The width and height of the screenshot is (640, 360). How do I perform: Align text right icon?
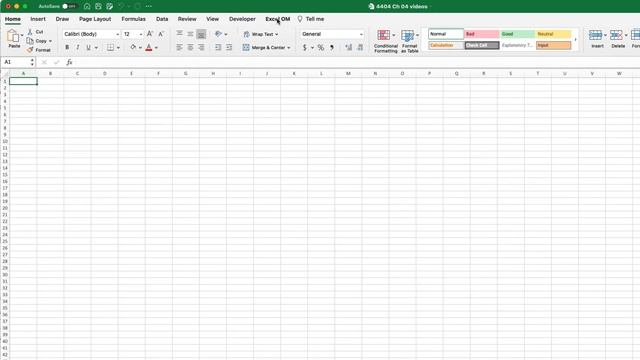201,48
